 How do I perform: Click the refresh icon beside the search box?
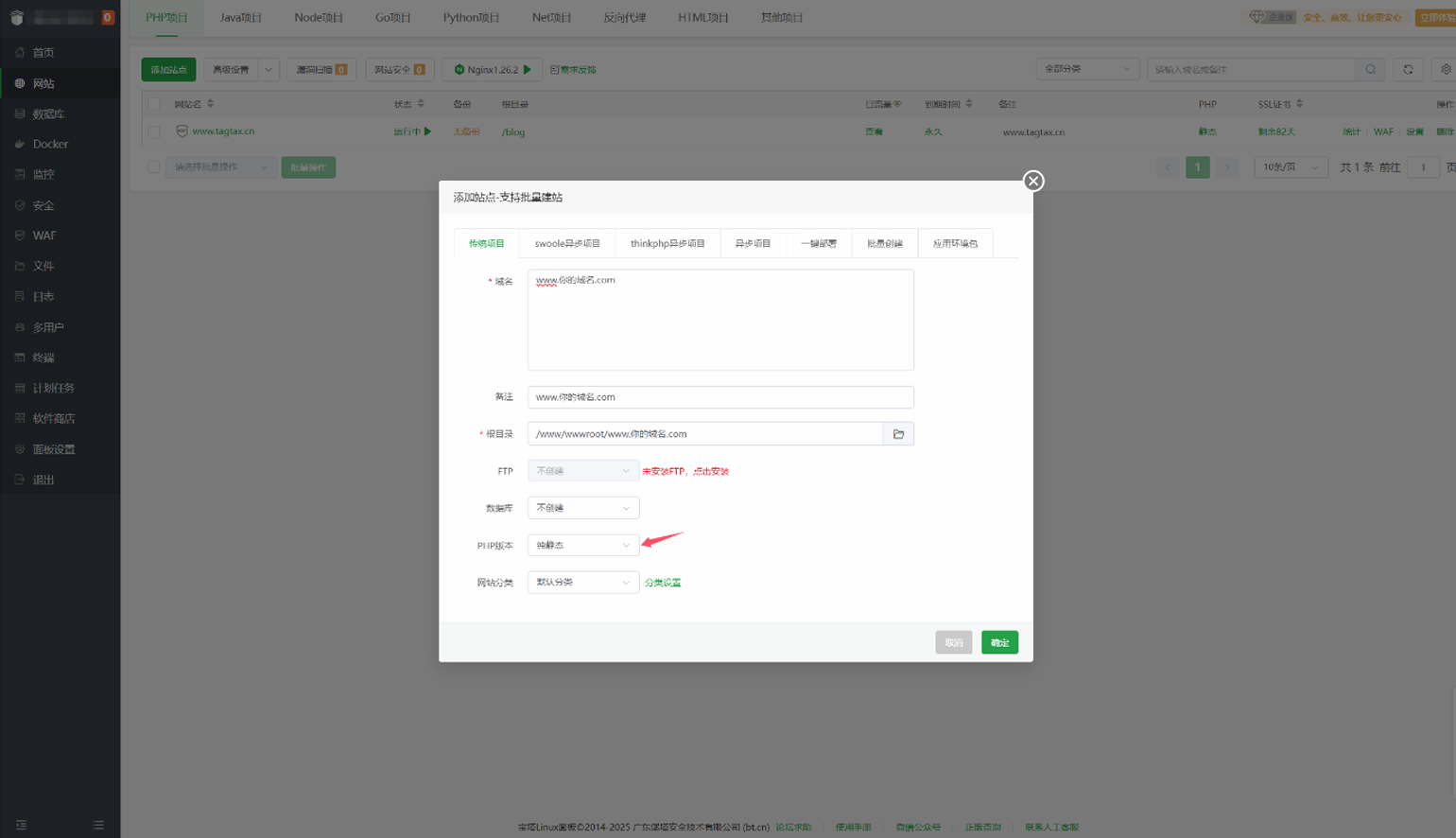click(1408, 69)
